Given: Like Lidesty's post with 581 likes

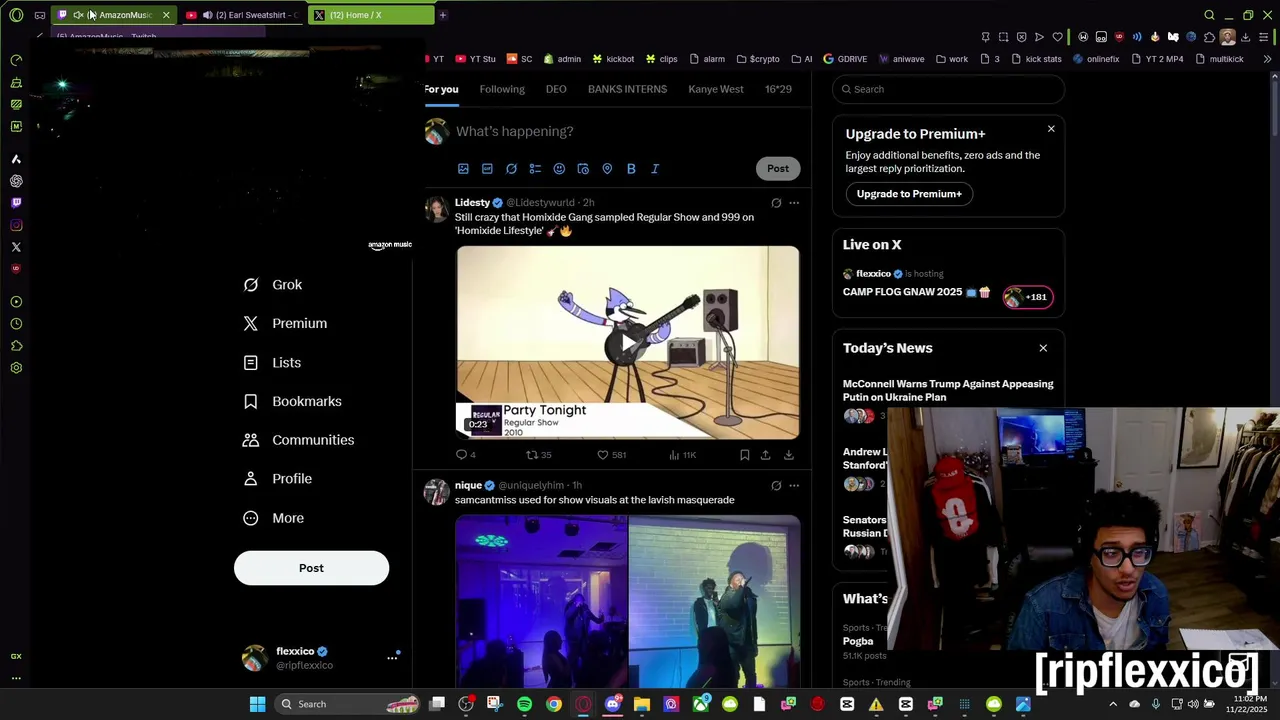Looking at the screenshot, I should [x=611, y=455].
